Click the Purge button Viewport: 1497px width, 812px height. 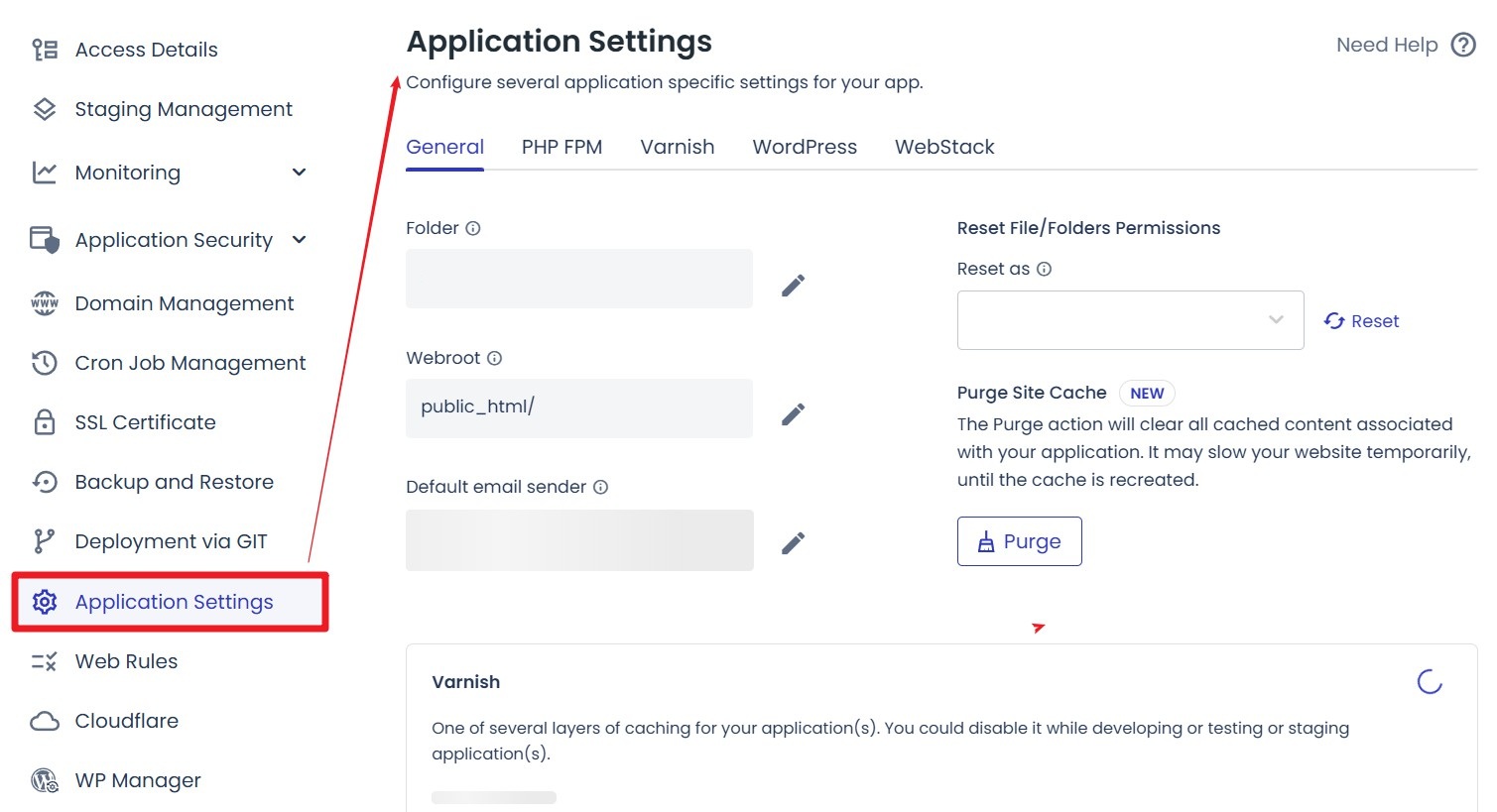(1019, 541)
